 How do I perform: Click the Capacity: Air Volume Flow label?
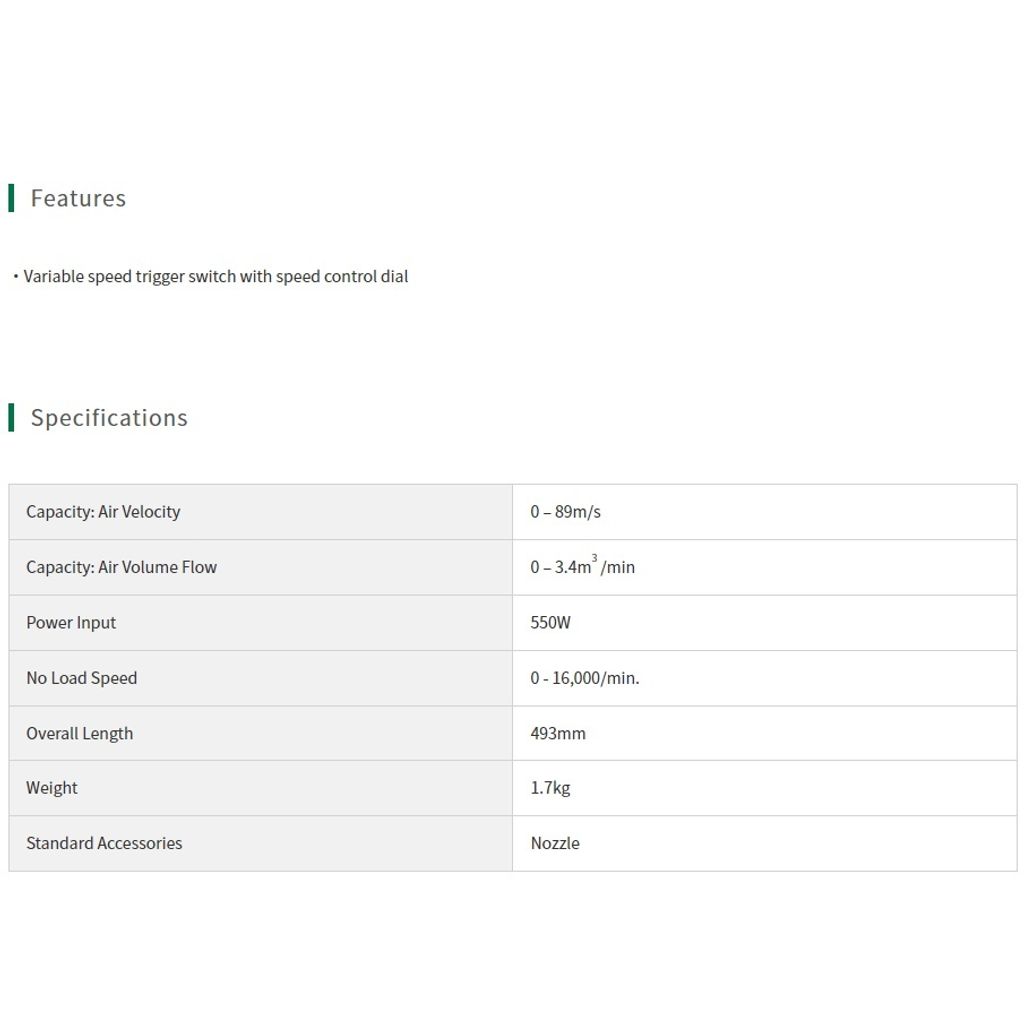121,567
